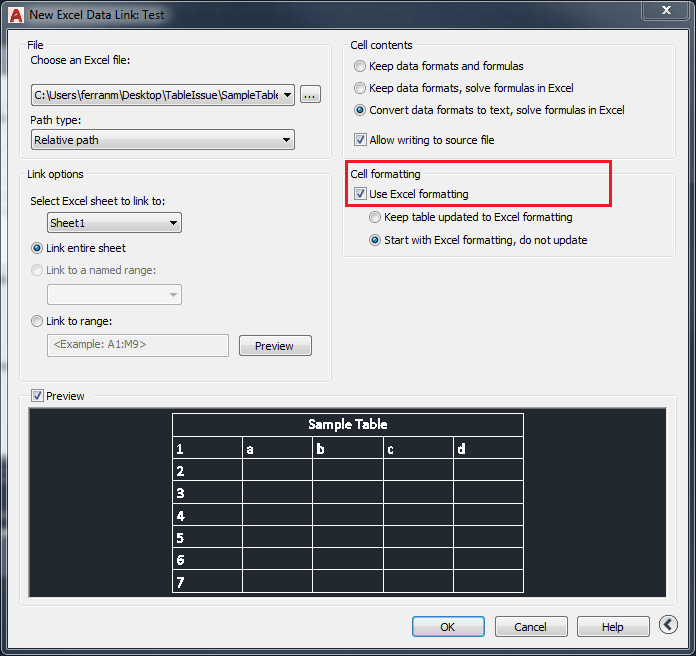Click row '3' cell in the preview table
This screenshot has width=696, height=656.
pyautogui.click(x=207, y=492)
